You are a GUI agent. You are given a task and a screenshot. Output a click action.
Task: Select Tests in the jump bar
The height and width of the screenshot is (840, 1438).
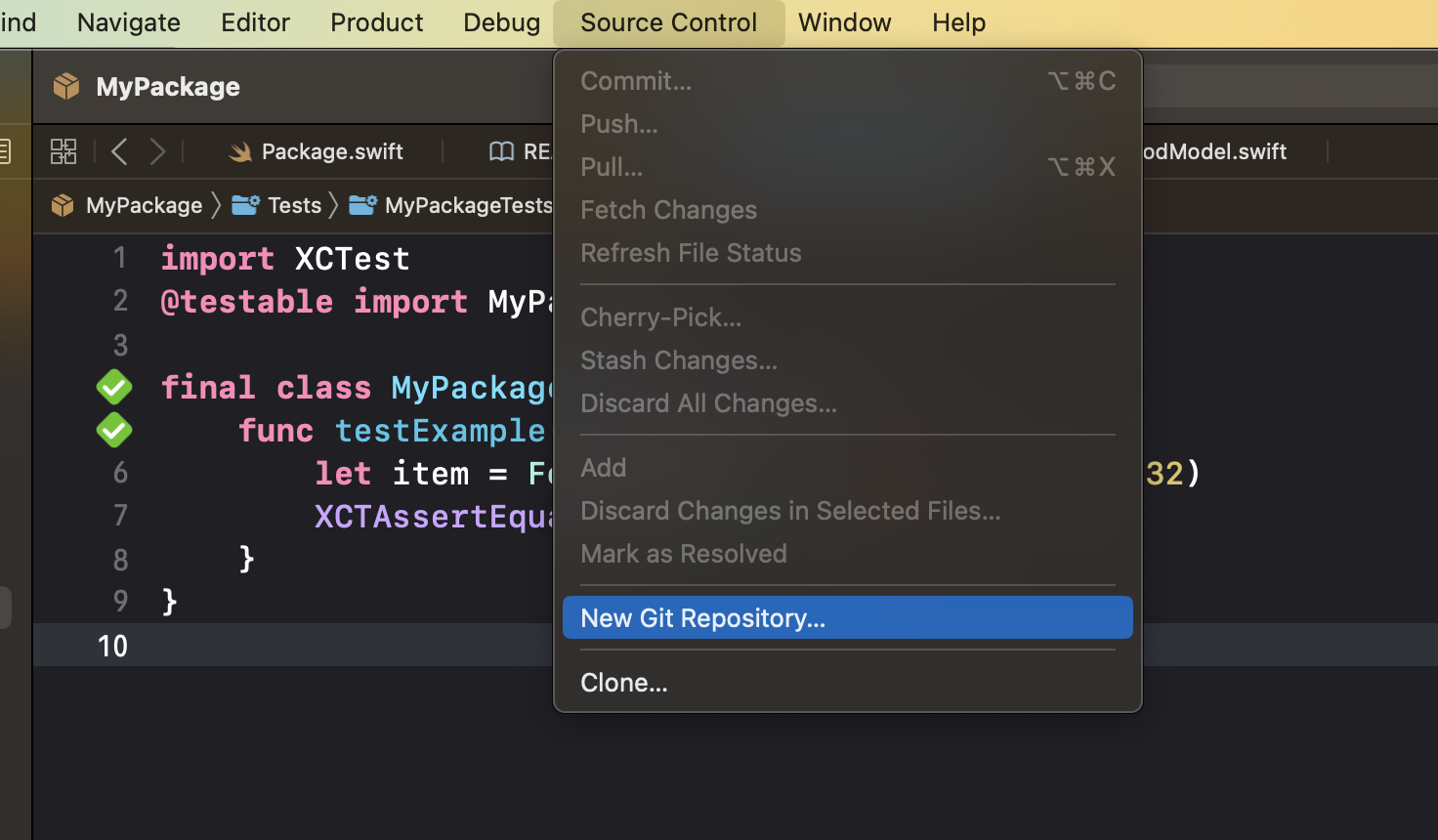pos(295,205)
